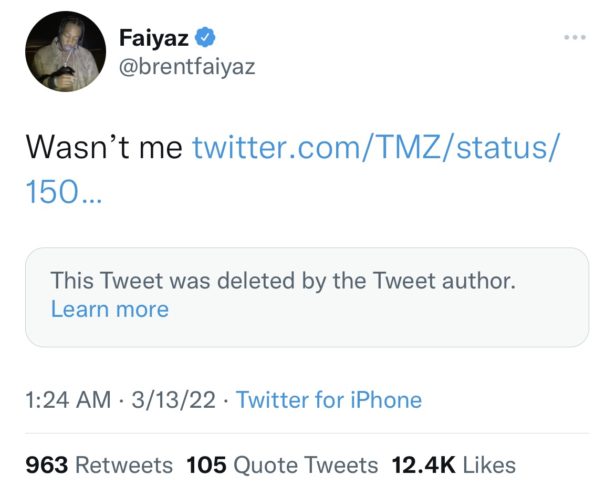Open Faiyaz's profile picture
595x485 pixels.
click(x=66, y=51)
